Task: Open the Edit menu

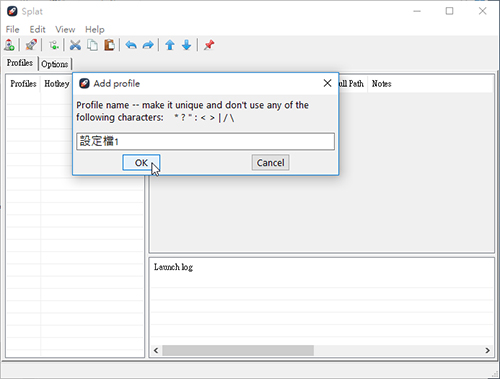Action: click(x=37, y=29)
